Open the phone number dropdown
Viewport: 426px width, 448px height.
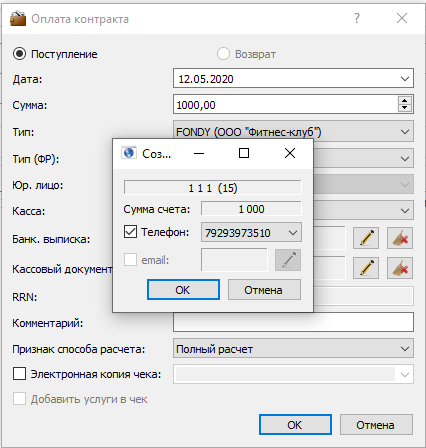[293, 232]
